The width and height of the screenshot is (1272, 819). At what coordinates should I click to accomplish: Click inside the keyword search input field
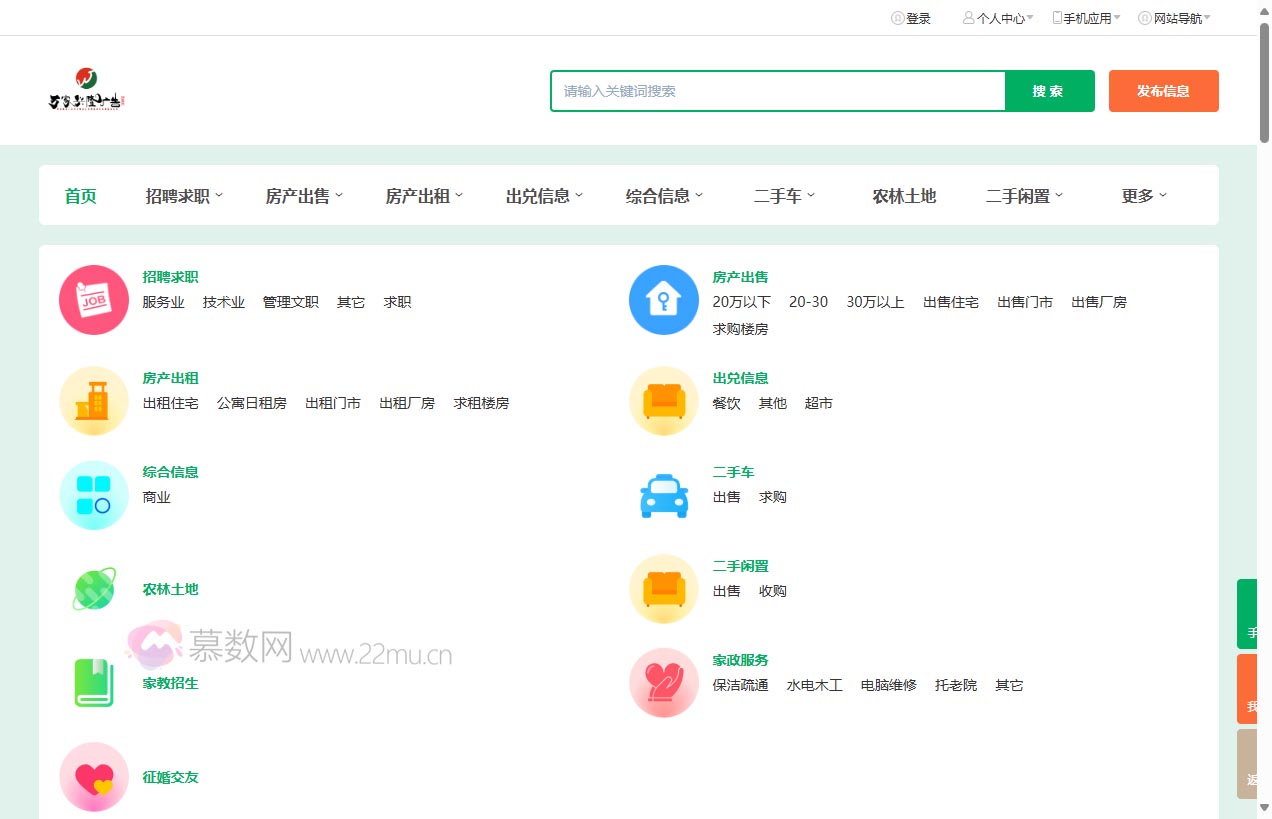click(x=778, y=91)
